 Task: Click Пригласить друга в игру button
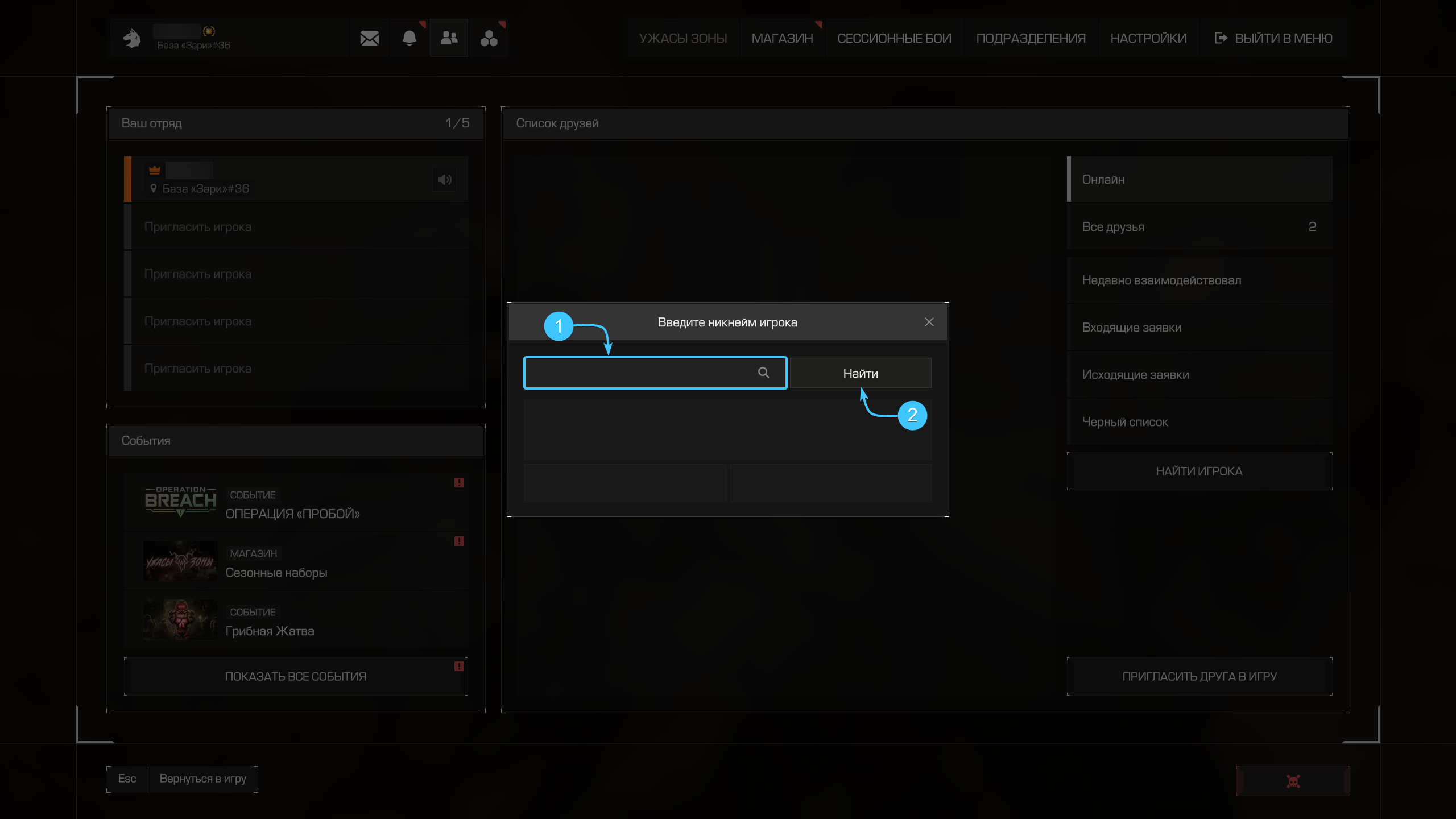tap(1199, 676)
